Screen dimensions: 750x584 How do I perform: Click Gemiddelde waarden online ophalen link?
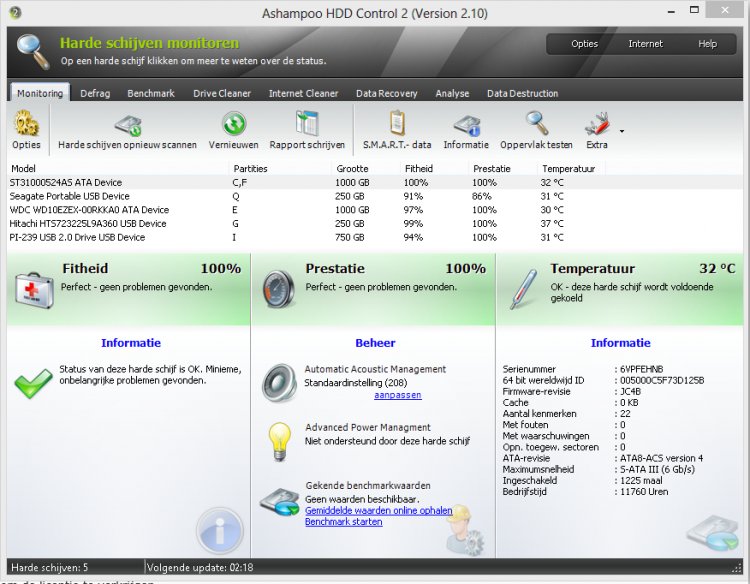(378, 510)
